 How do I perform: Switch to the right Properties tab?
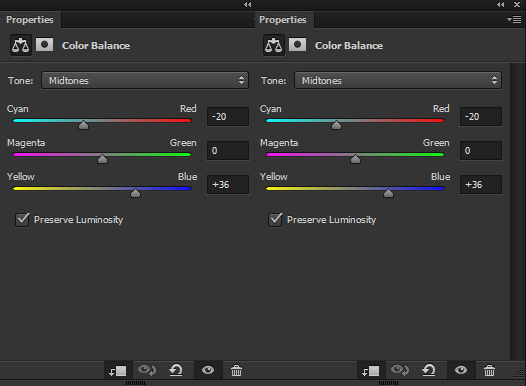283,19
